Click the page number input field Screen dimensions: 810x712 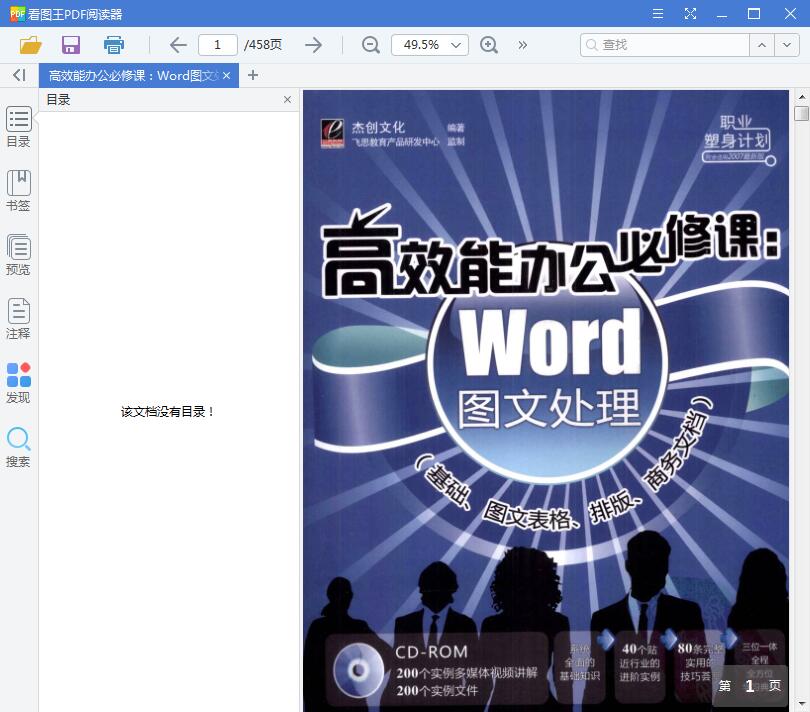[217, 45]
